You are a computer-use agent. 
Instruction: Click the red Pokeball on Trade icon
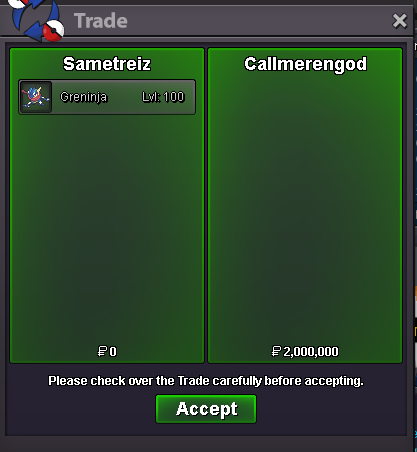click(54, 31)
